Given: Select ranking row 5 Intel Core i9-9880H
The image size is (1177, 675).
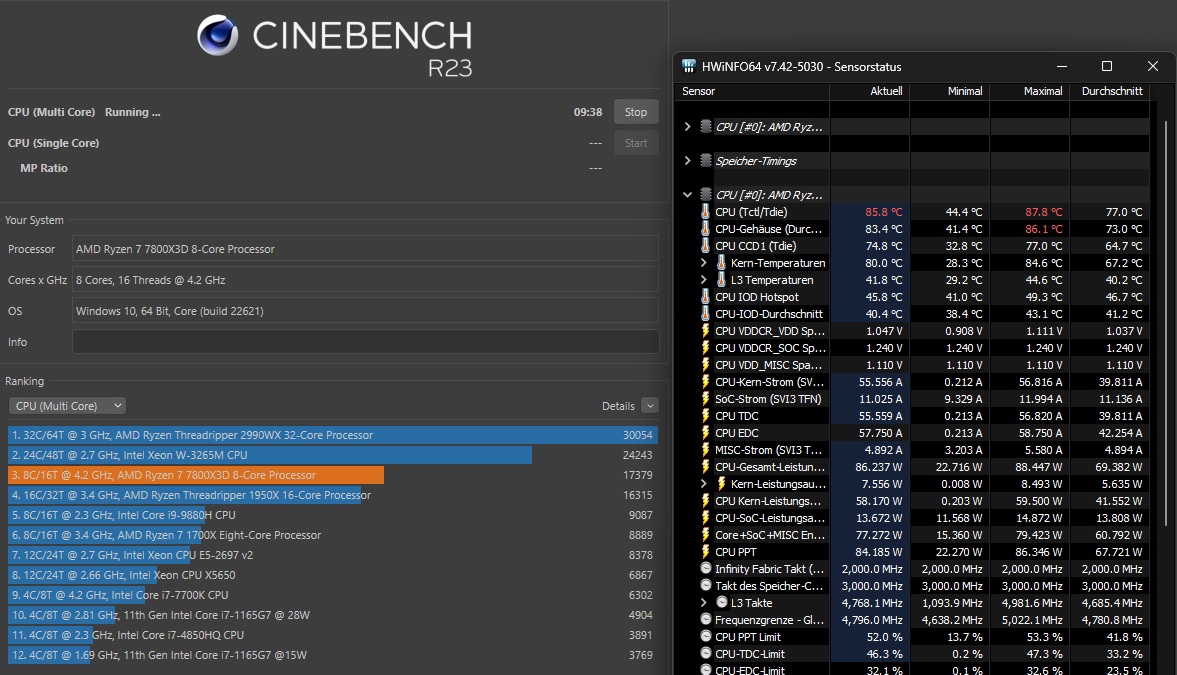Looking at the screenshot, I should (333, 515).
